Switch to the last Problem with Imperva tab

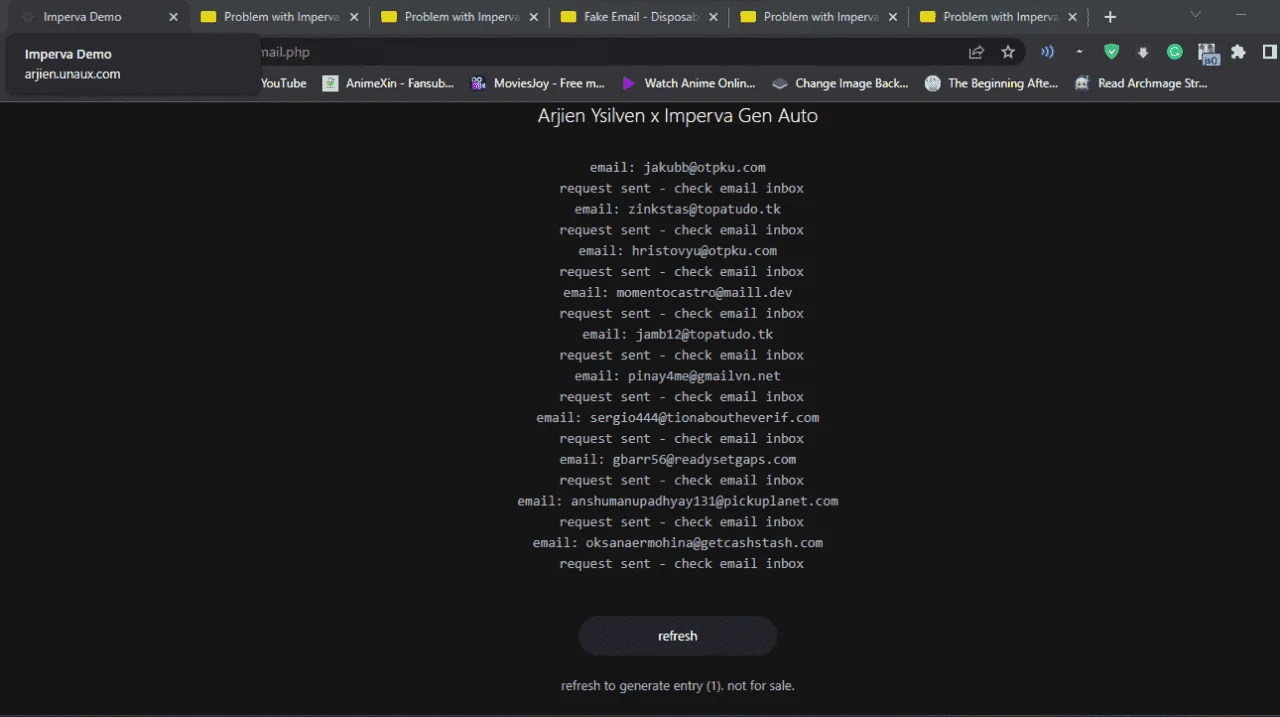[x=998, y=17]
